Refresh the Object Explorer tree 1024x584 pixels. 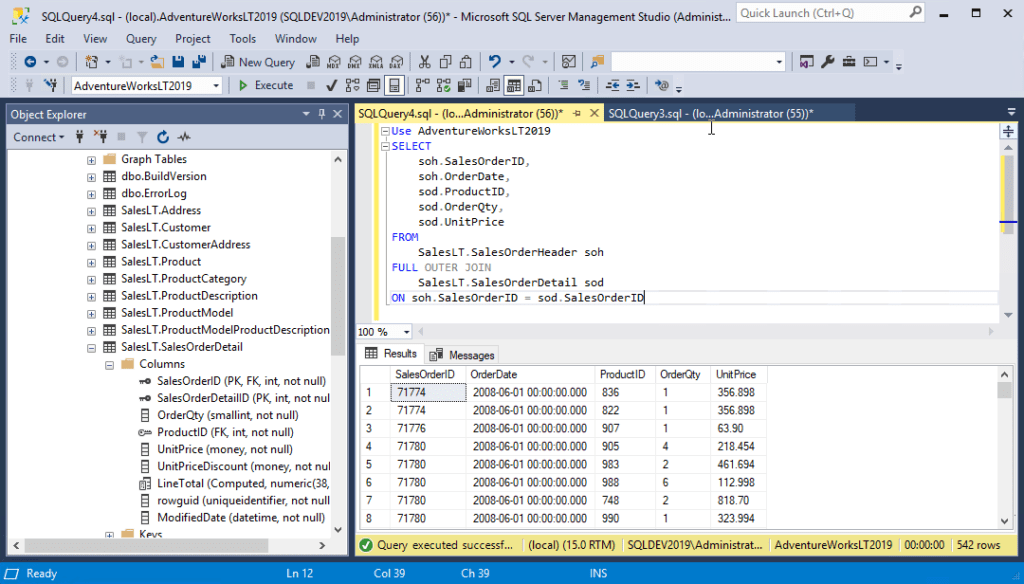coord(163,137)
